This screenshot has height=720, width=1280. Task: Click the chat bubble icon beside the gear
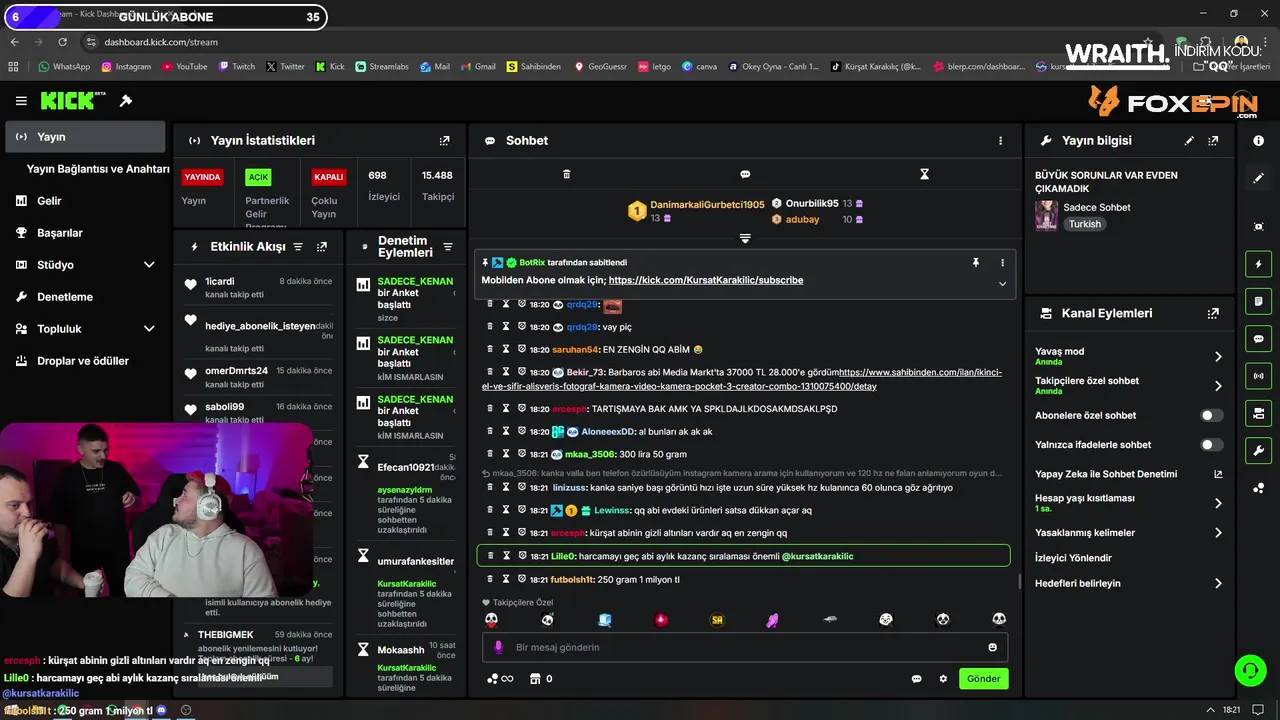pyautogui.click(x=916, y=679)
